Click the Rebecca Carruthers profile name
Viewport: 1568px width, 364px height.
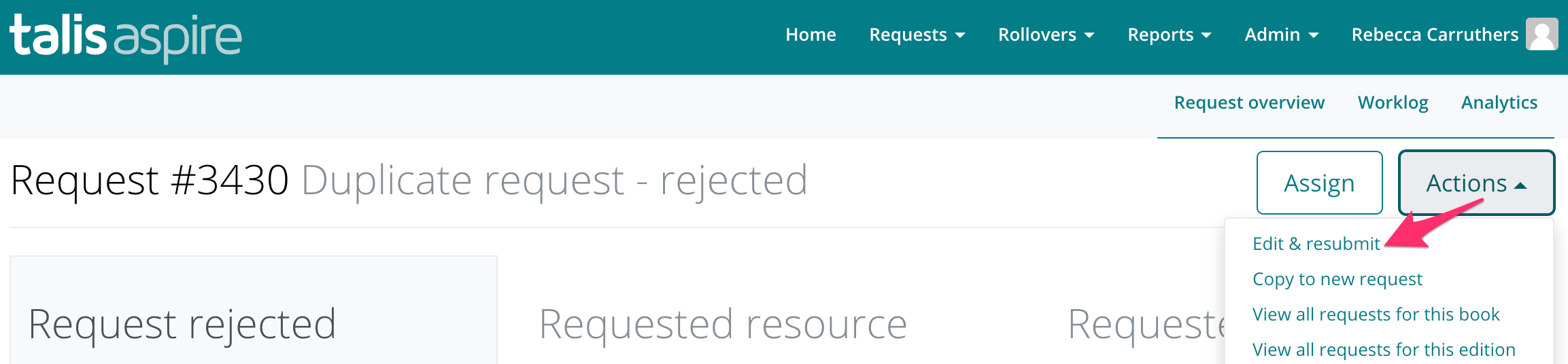(1435, 35)
